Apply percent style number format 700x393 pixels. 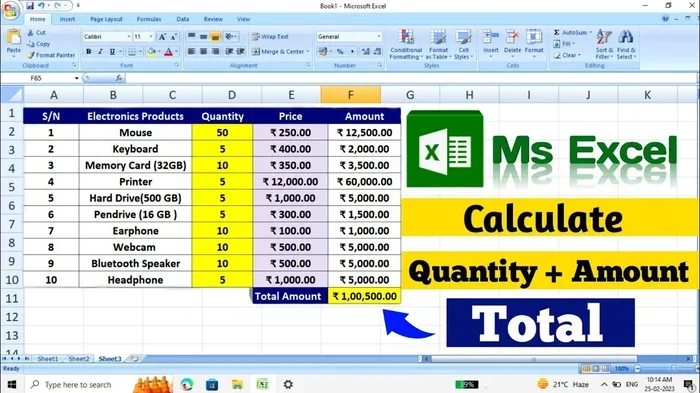pos(340,52)
